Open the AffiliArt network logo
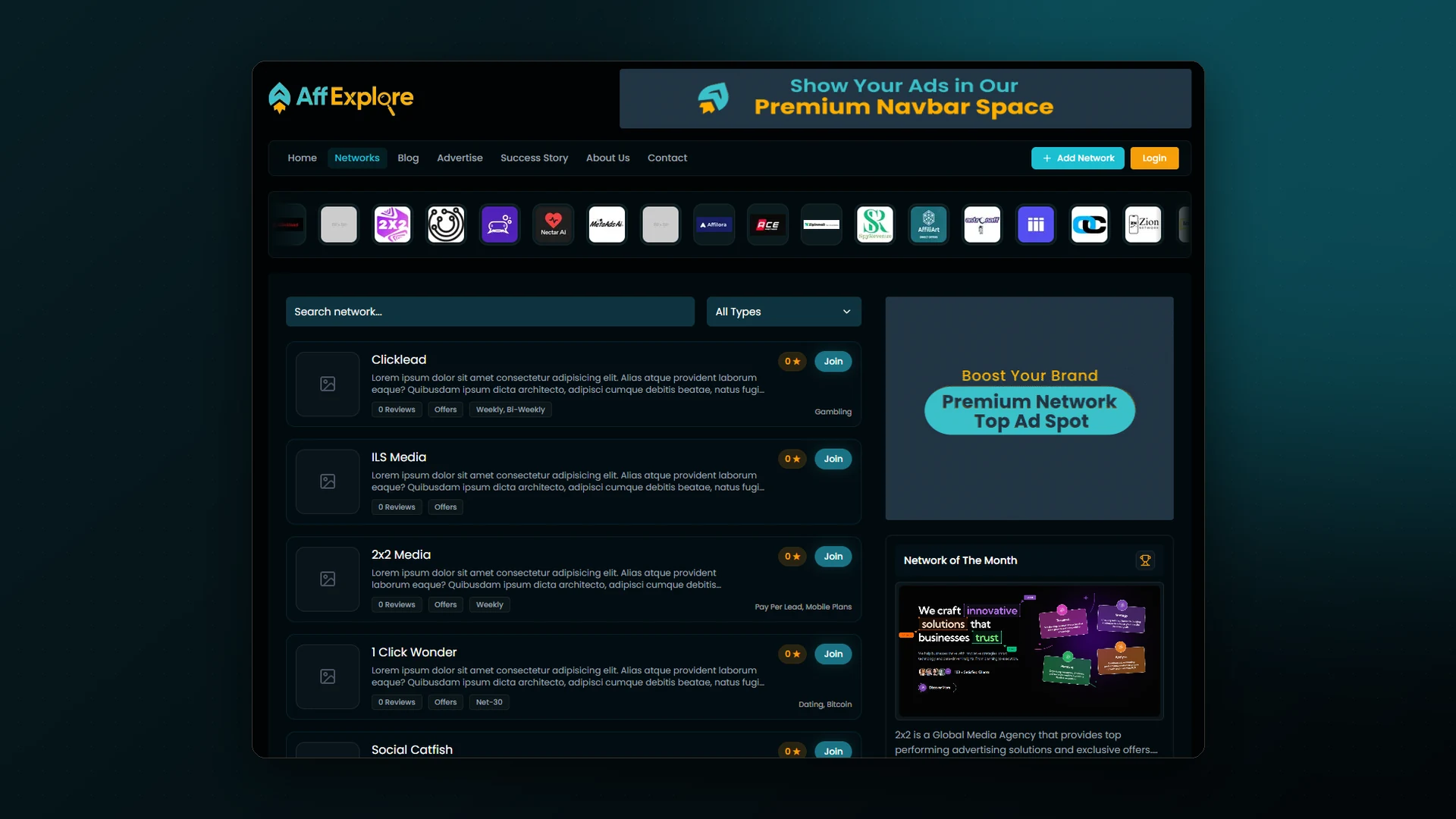This screenshot has width=1456, height=819. coord(928,224)
